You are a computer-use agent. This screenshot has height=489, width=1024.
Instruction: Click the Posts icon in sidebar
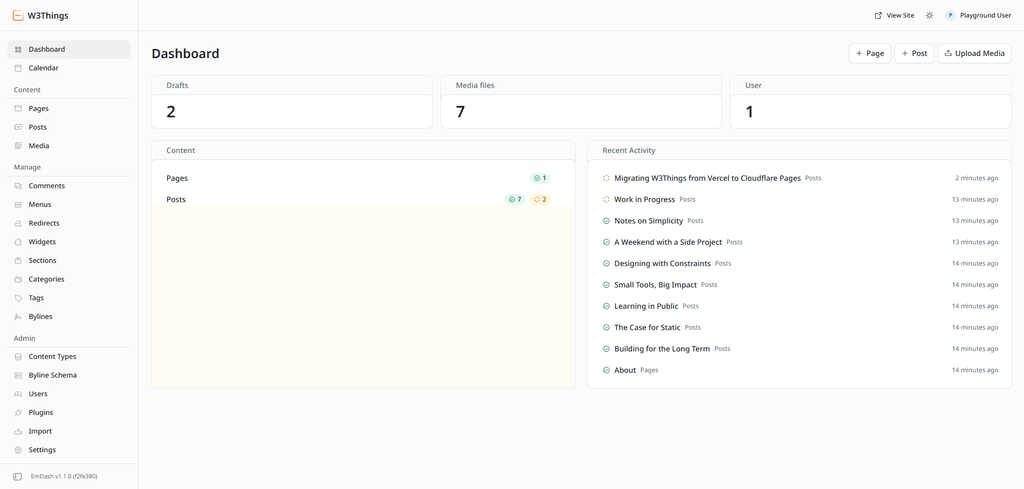[x=18, y=127]
